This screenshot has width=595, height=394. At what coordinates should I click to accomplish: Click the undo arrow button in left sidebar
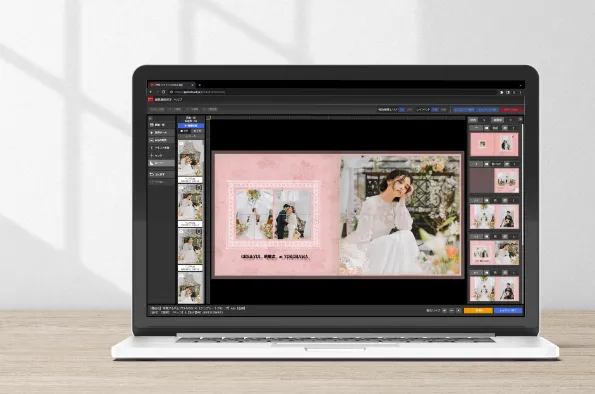point(161,174)
